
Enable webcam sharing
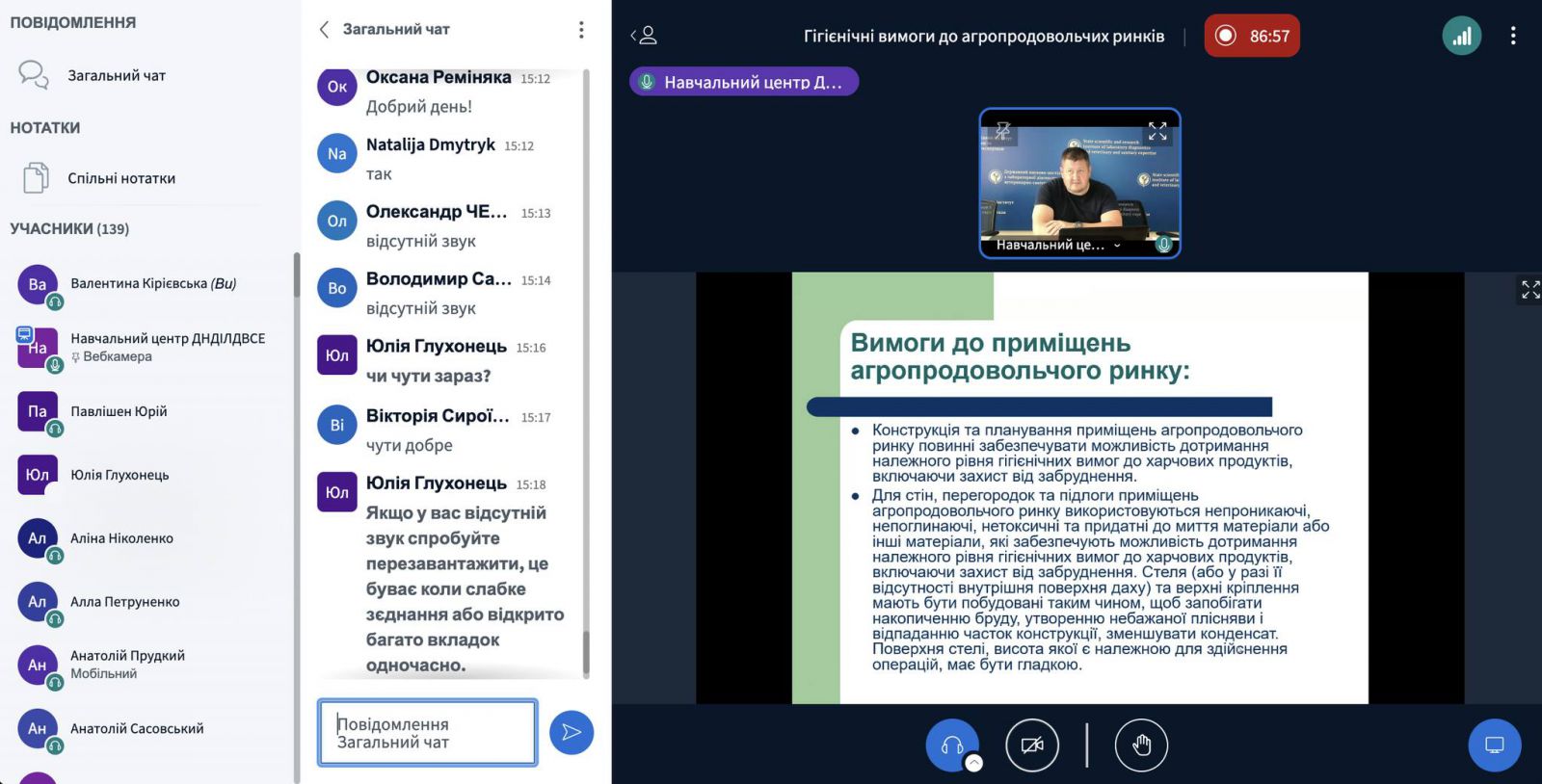(x=1032, y=745)
